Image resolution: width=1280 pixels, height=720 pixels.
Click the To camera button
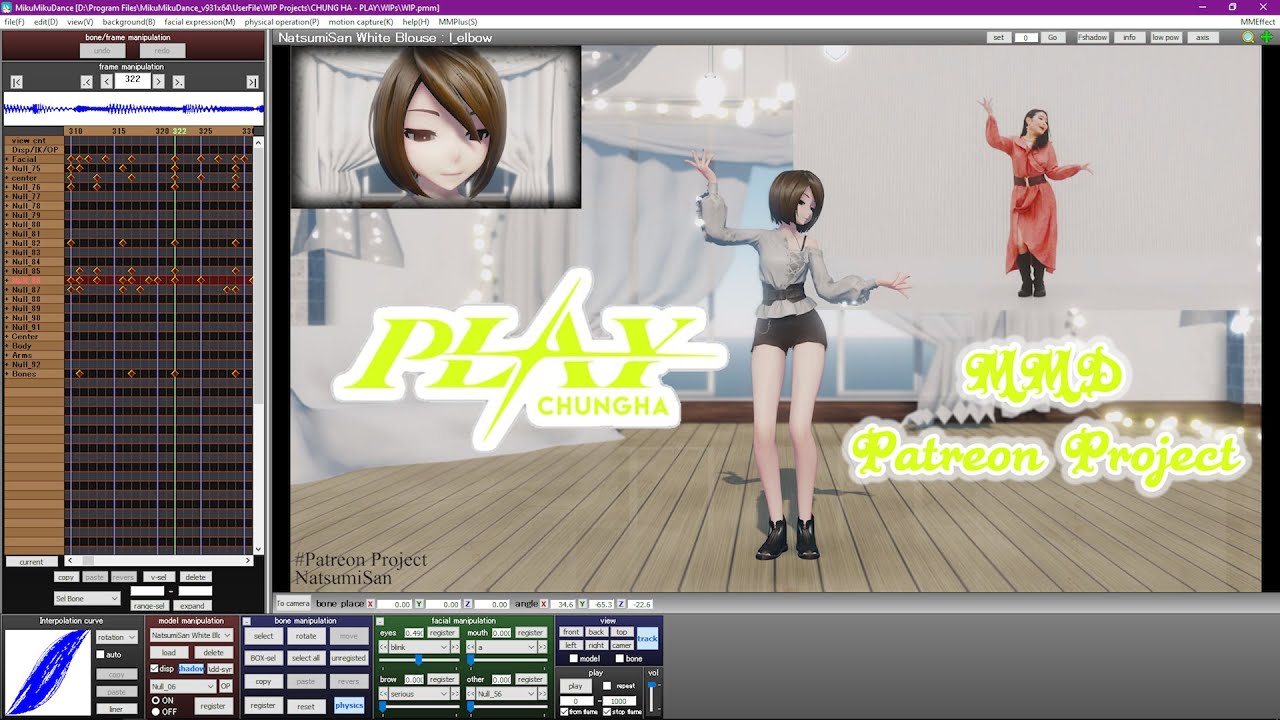point(293,604)
